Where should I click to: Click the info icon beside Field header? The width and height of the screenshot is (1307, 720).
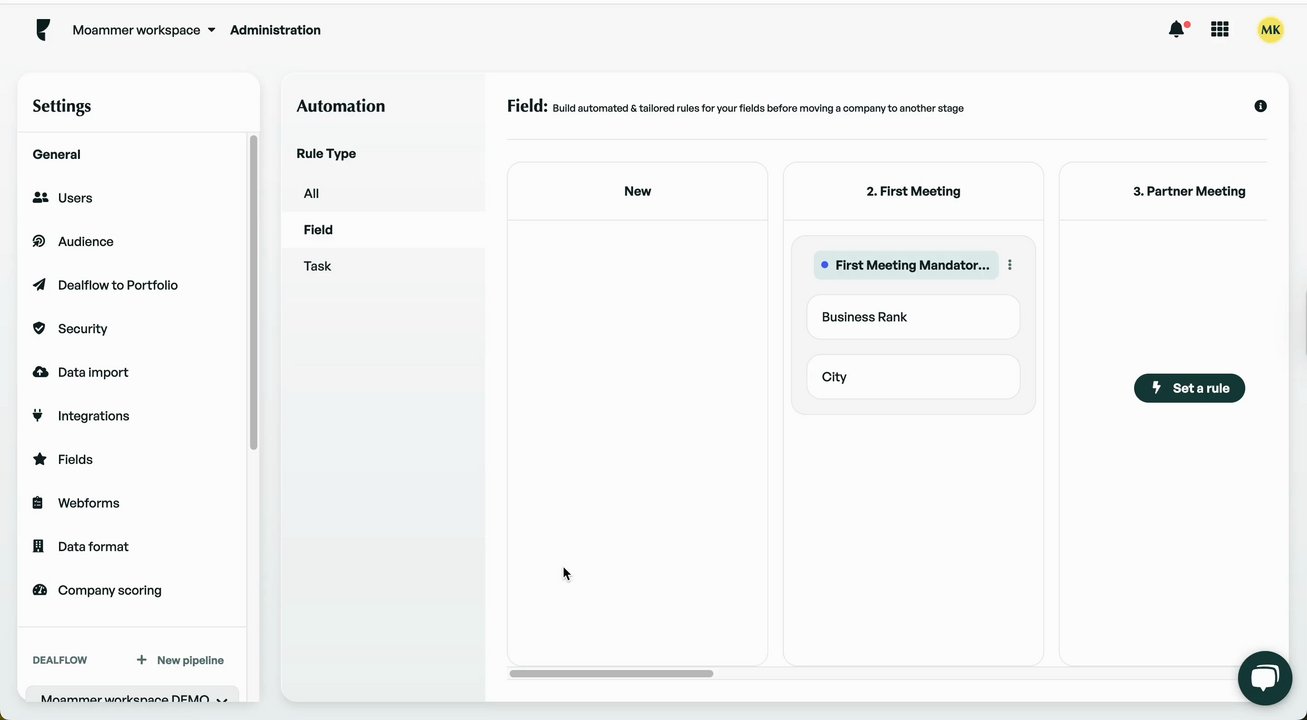(x=1260, y=106)
